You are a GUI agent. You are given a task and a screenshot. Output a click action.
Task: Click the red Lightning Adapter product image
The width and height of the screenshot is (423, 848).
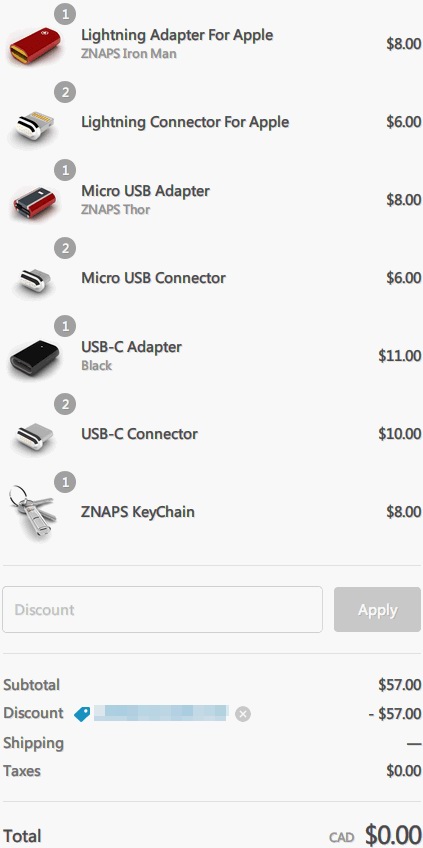[35, 45]
